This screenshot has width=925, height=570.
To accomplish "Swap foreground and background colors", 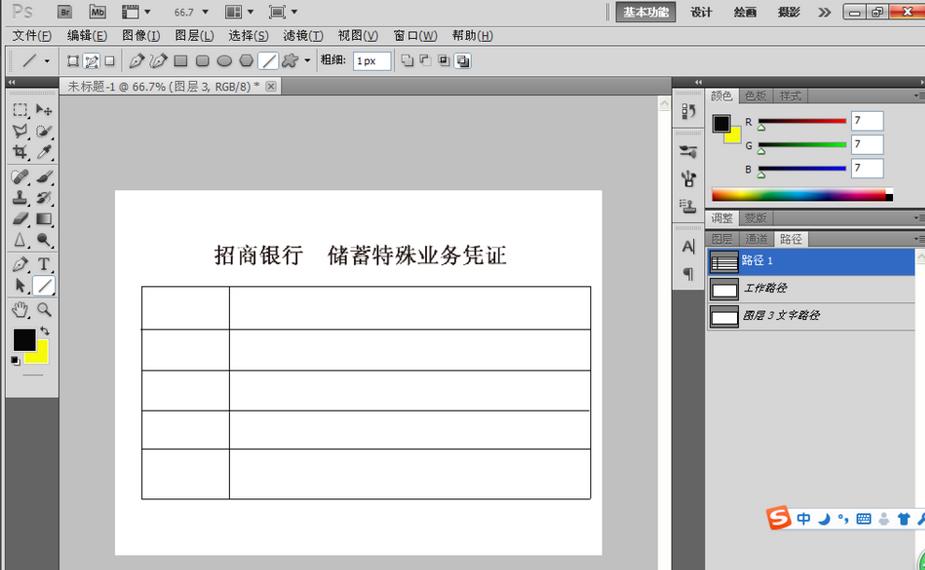I will point(44,331).
